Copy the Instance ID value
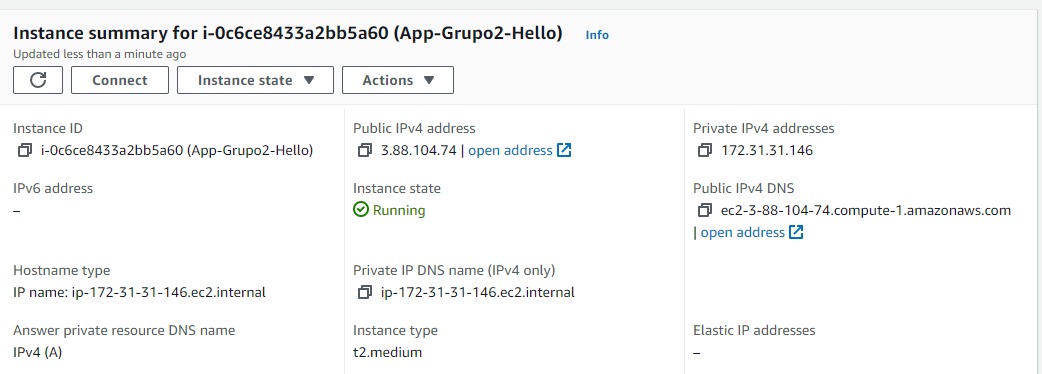1042x374 pixels. click(x=25, y=150)
